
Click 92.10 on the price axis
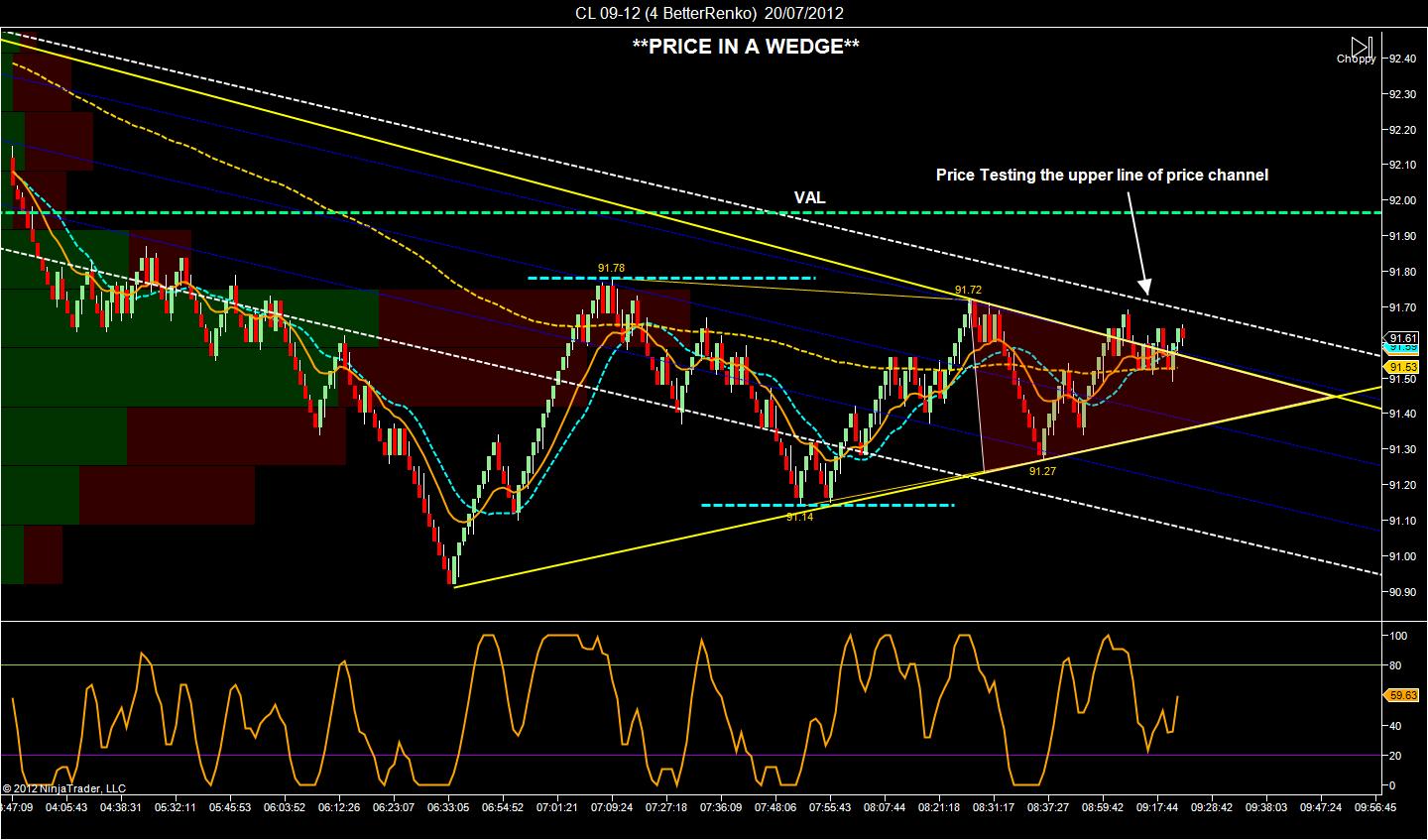[1402, 165]
